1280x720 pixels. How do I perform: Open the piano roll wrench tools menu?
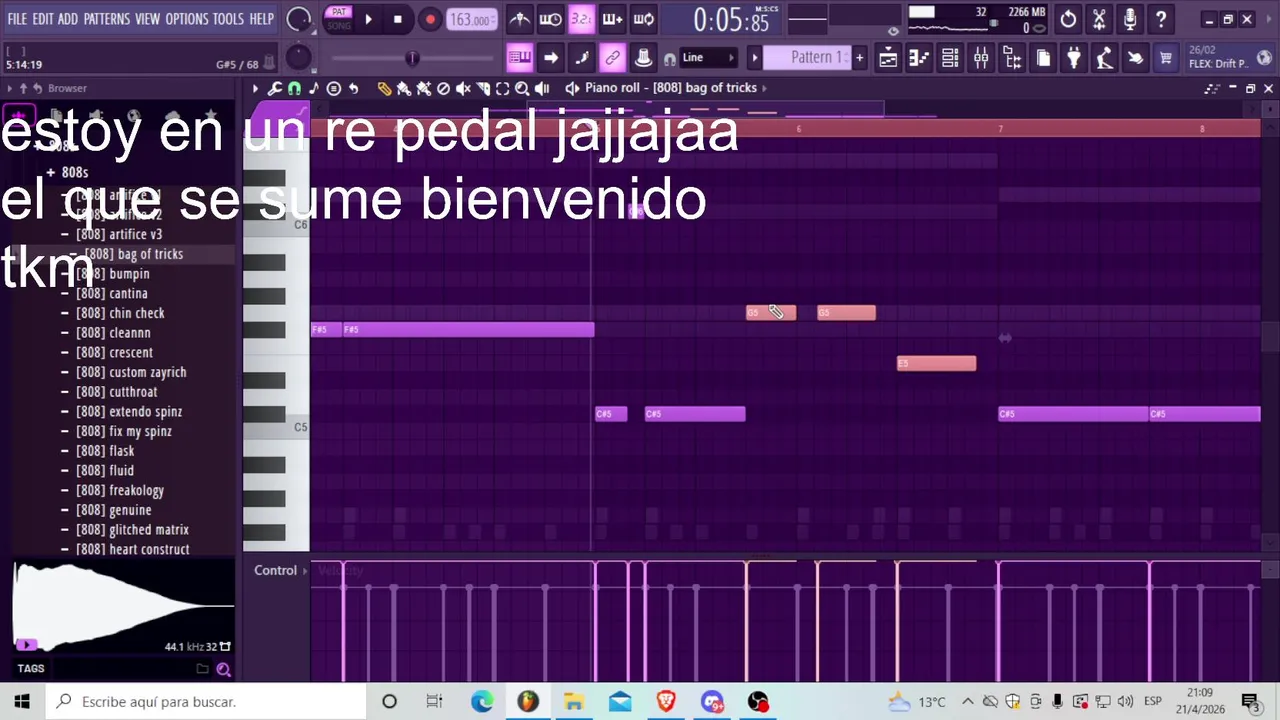coord(274,88)
